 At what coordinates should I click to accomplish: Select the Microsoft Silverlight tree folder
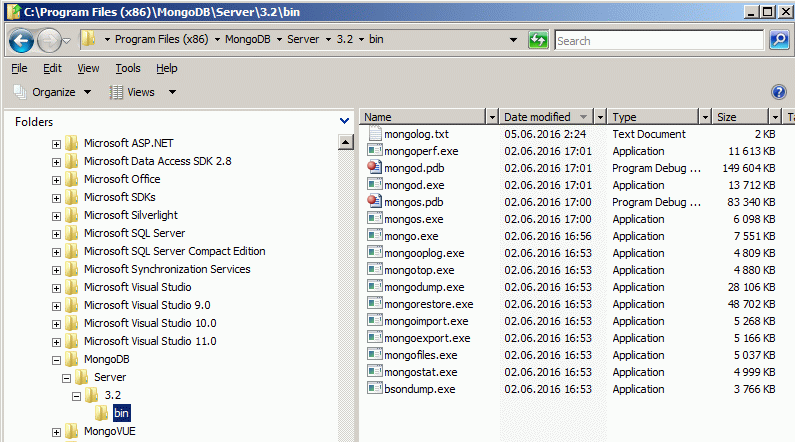131,215
